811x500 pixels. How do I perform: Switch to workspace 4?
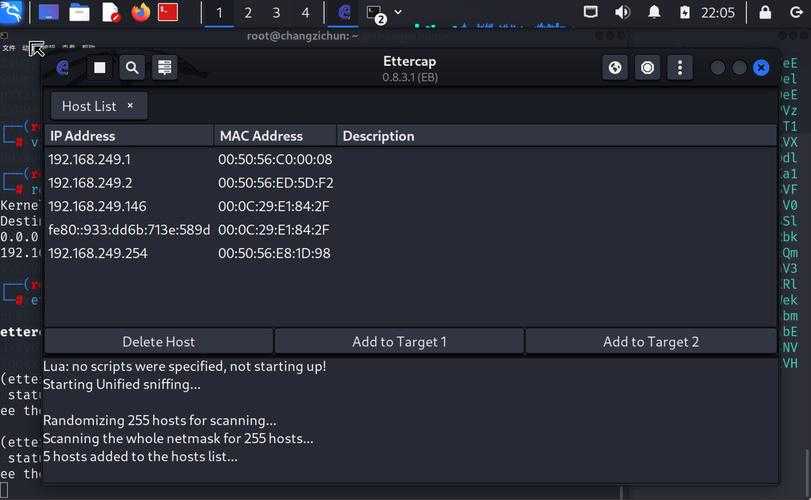[305, 12]
